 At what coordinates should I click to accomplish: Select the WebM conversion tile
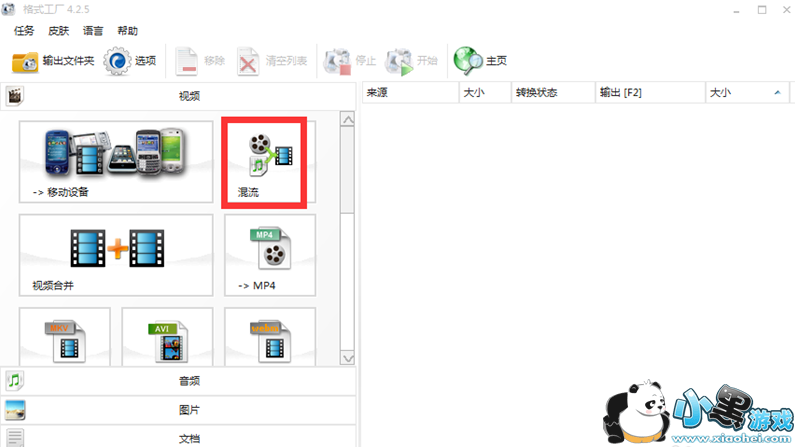[x=270, y=337]
